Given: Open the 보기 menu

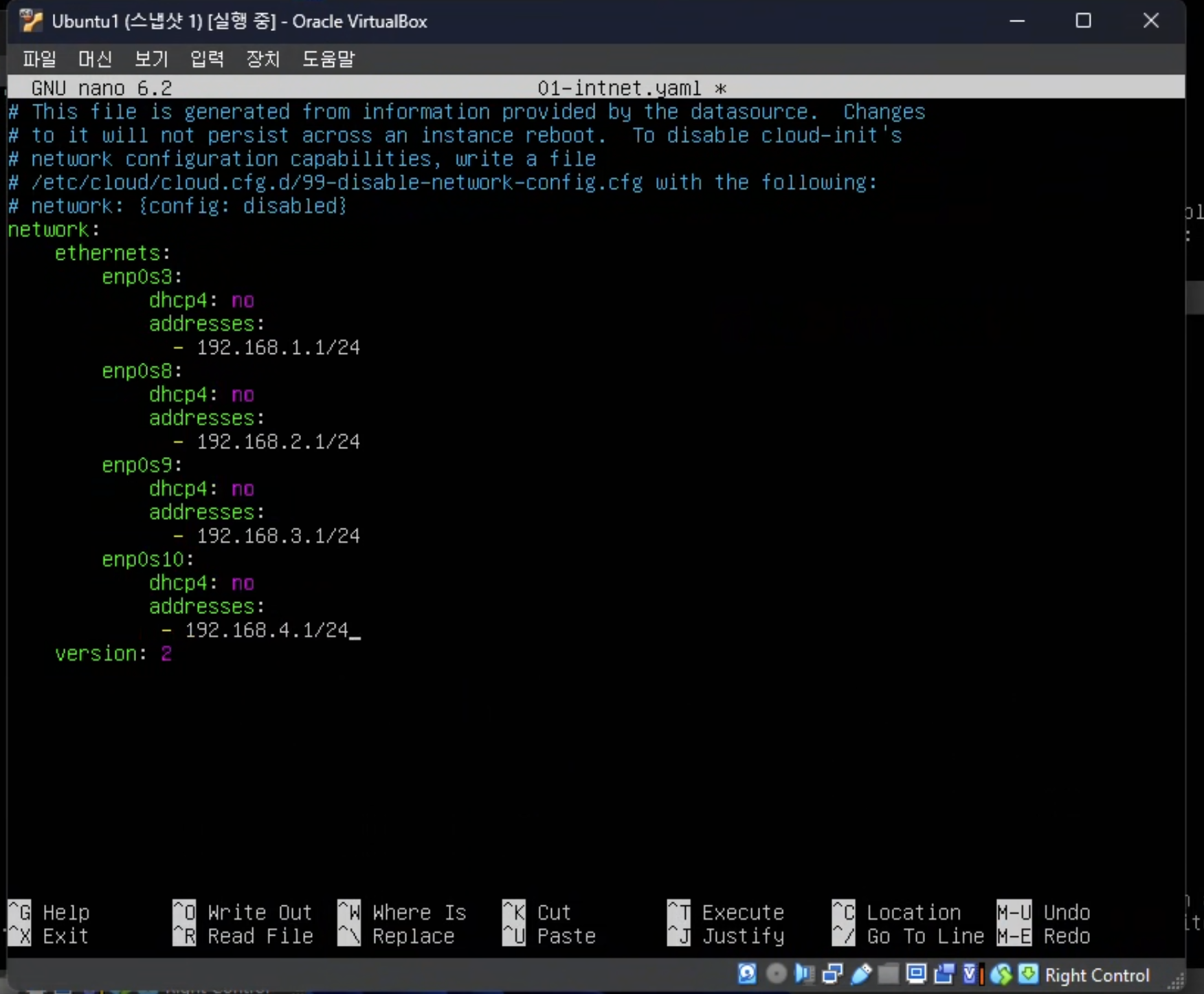Looking at the screenshot, I should (151, 59).
